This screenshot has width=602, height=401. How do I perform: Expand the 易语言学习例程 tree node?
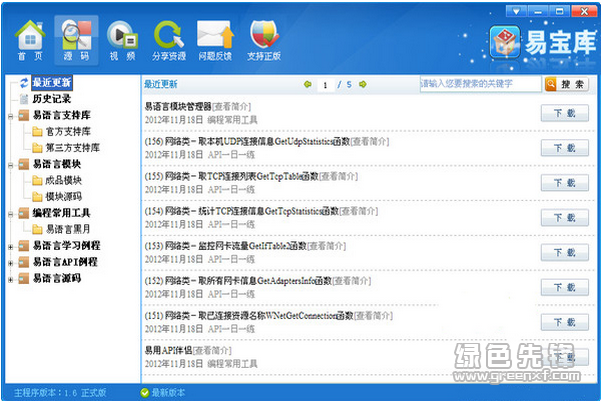[11, 247]
